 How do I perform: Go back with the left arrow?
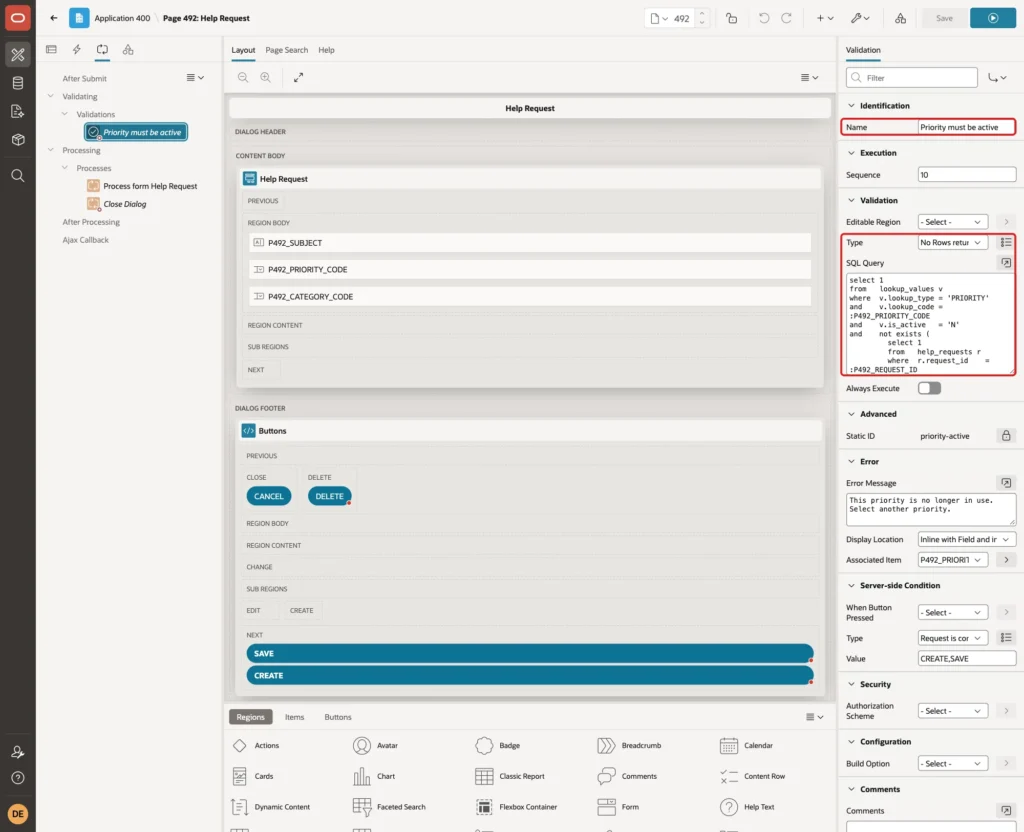click(x=54, y=18)
